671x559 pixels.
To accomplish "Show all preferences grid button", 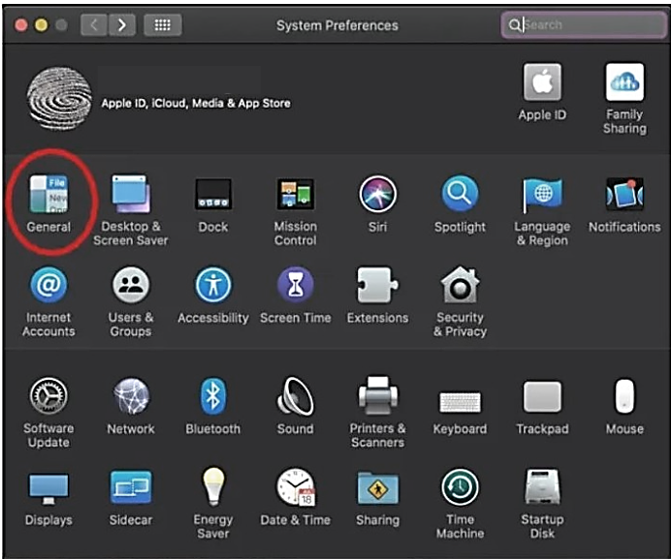I will (x=163, y=25).
